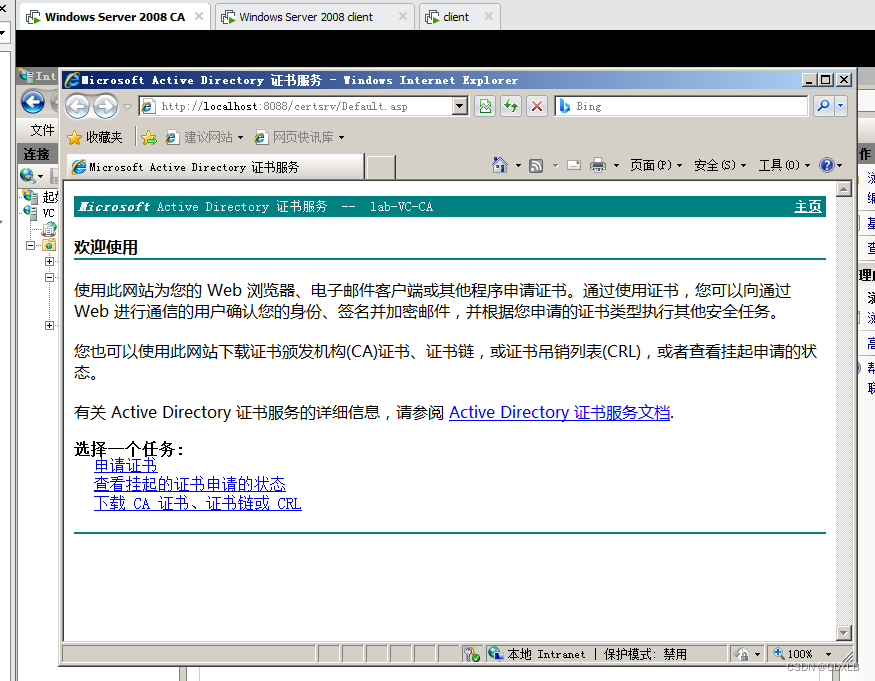The height and width of the screenshot is (681, 875).
Task: Click the scrollbar down arrow
Action: tap(843, 632)
